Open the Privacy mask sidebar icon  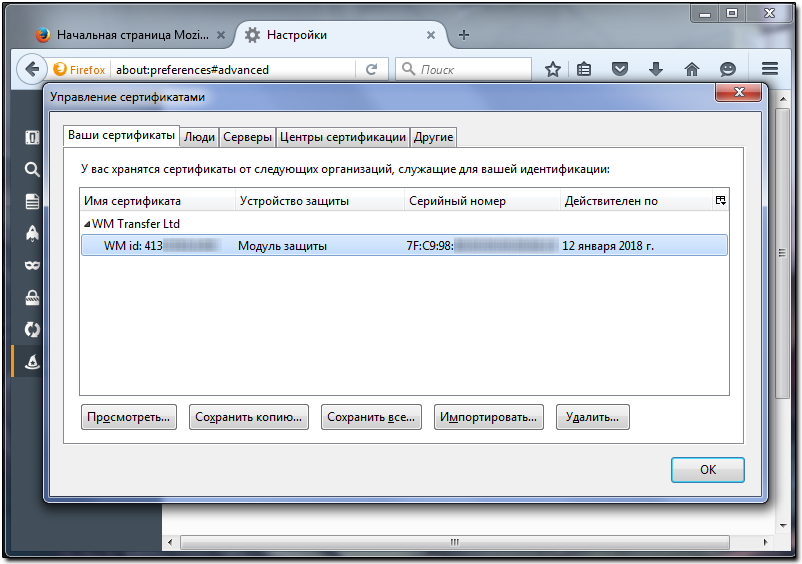click(x=32, y=265)
